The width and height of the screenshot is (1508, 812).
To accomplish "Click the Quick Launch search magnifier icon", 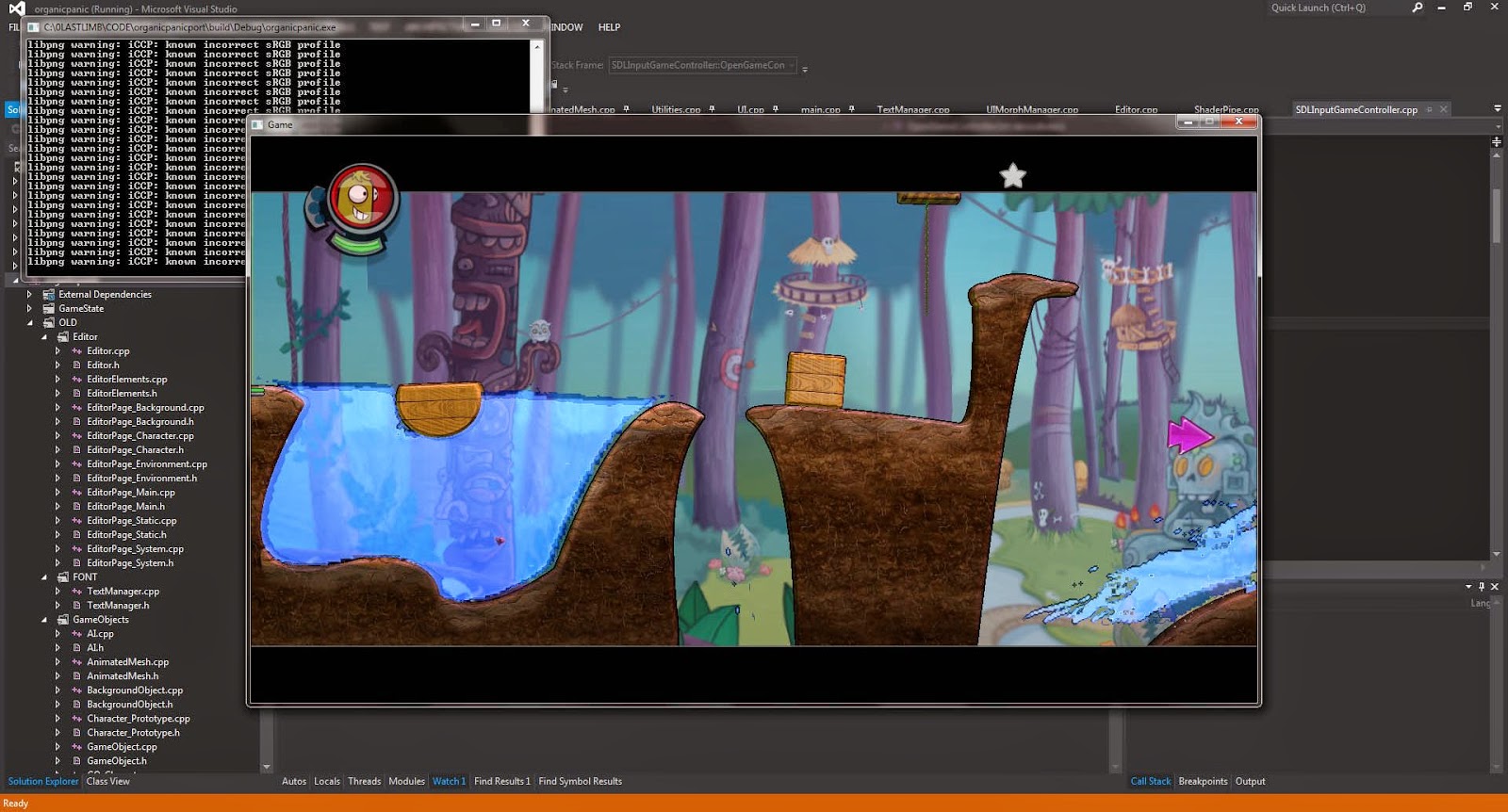I will (1417, 8).
